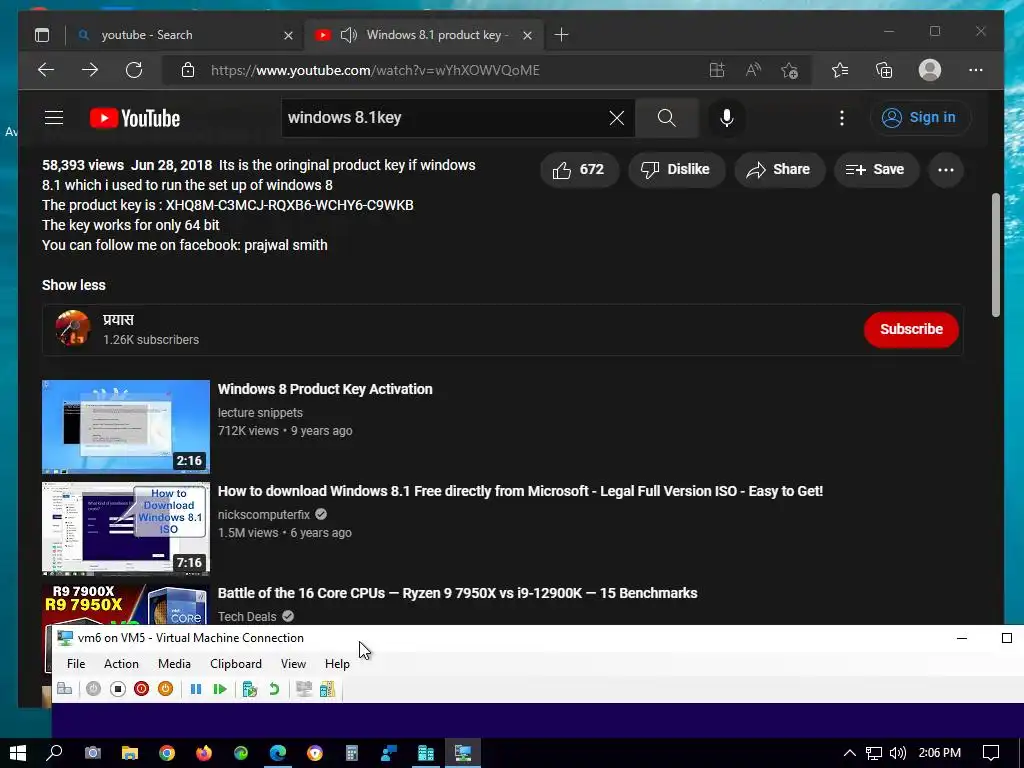Refresh the YouTube page
Image resolution: width=1024 pixels, height=768 pixels.
(x=134, y=70)
